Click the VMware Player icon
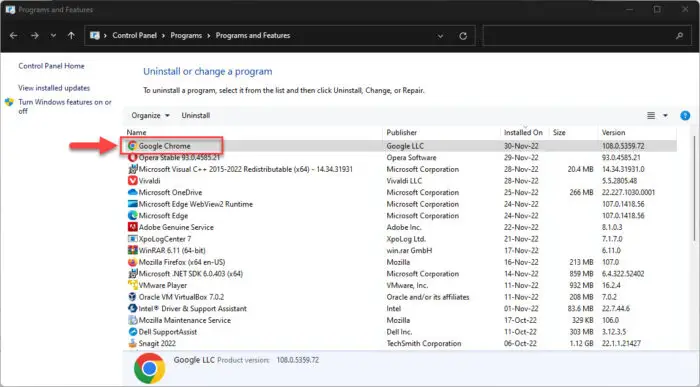 [x=132, y=285]
